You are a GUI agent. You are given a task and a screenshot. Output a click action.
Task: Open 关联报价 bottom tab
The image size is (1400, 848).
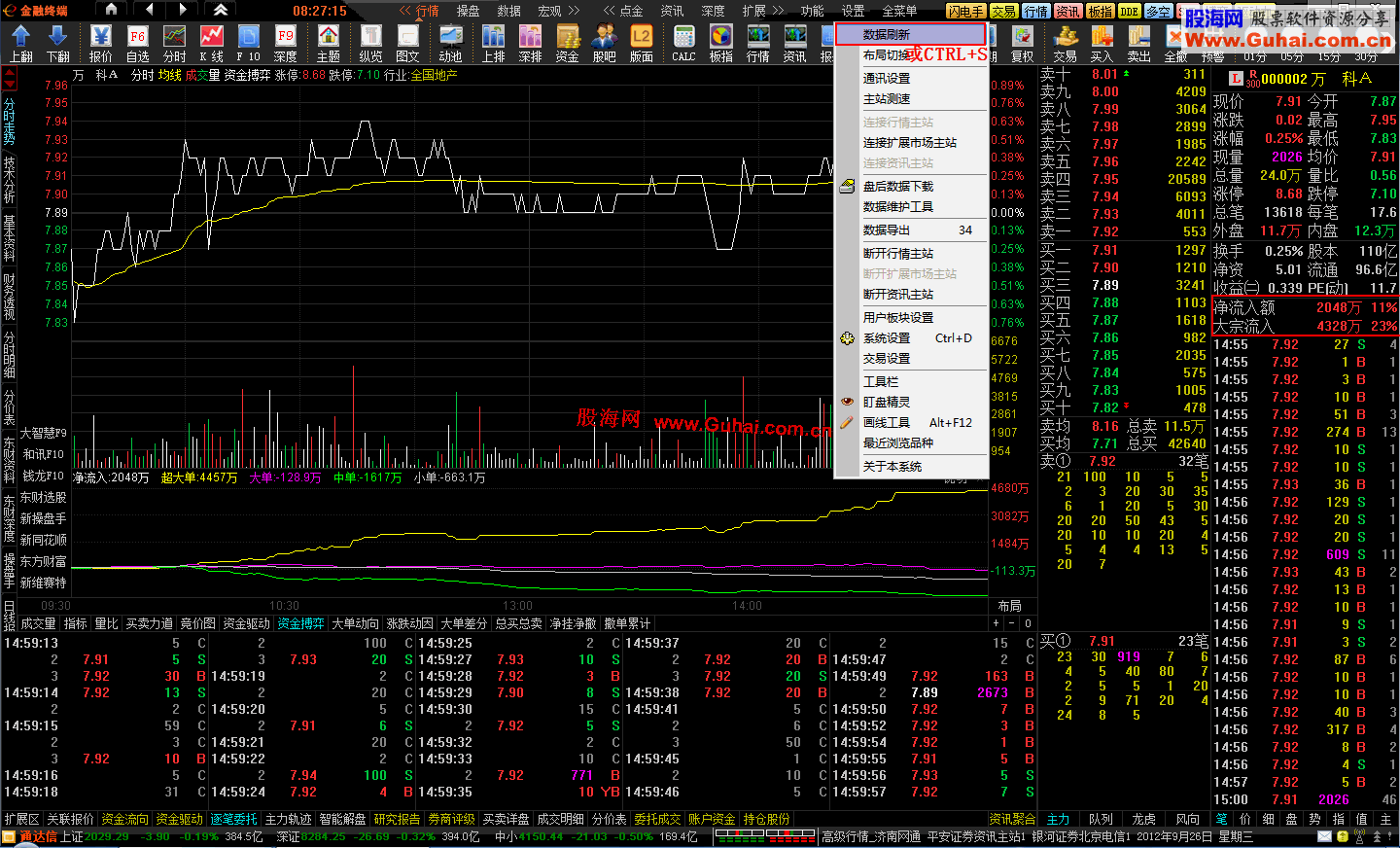point(71,819)
